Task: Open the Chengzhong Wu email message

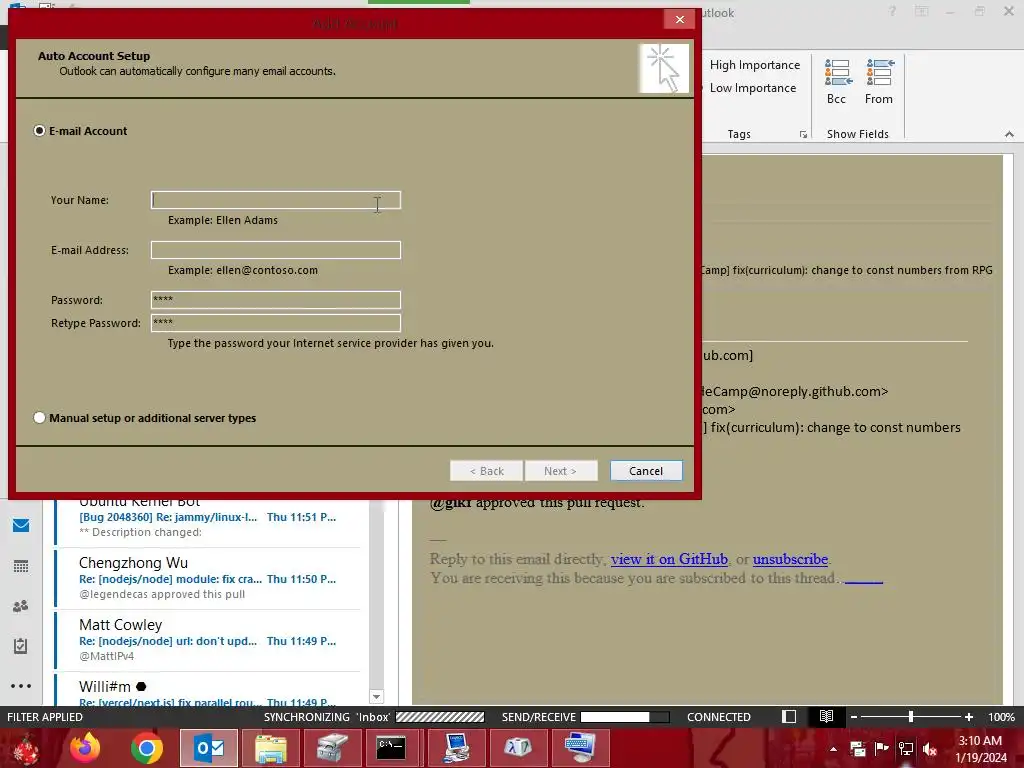Action: pos(208,579)
